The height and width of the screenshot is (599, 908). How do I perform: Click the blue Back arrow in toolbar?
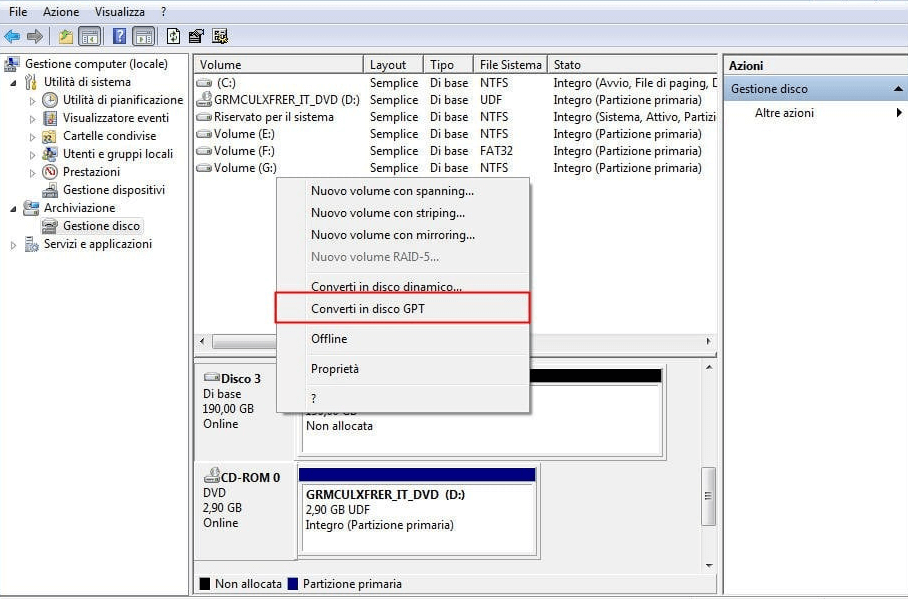pos(12,36)
